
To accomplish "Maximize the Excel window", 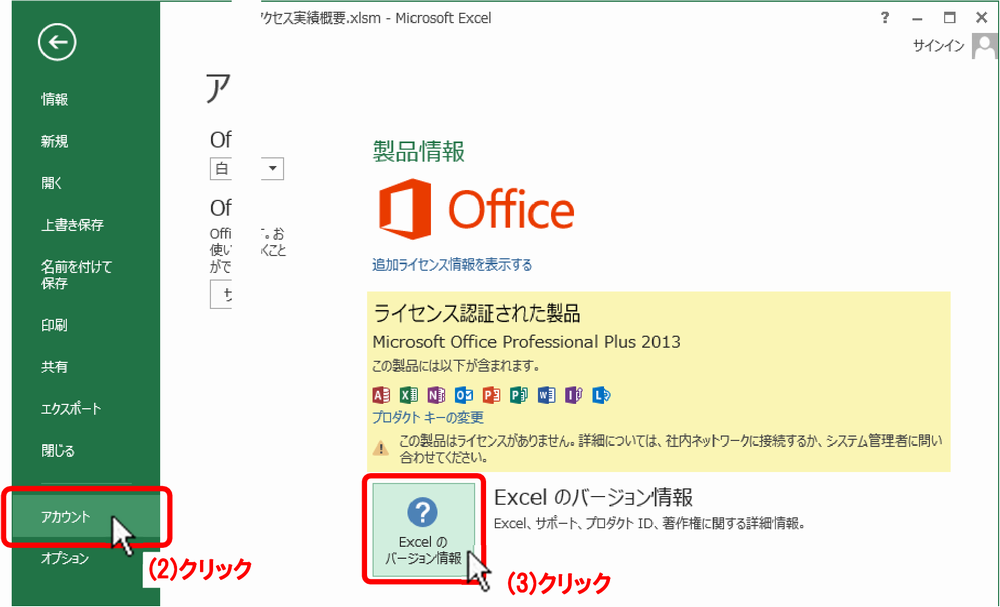I will tap(950, 18).
